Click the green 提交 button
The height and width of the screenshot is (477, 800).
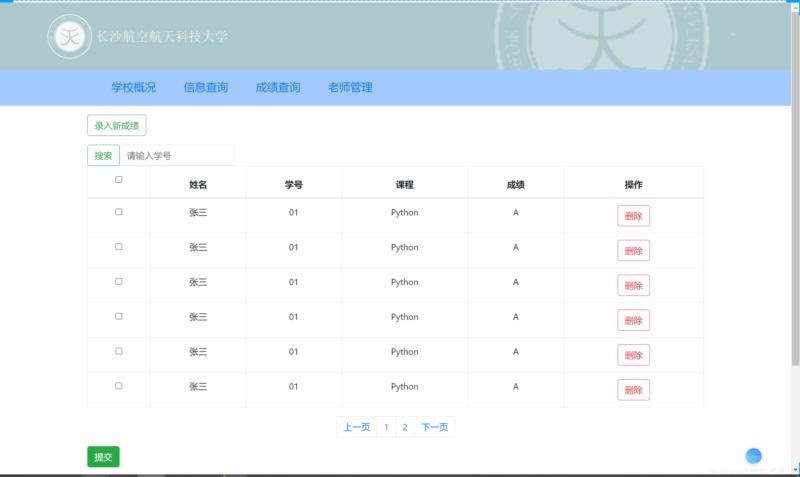(103, 457)
